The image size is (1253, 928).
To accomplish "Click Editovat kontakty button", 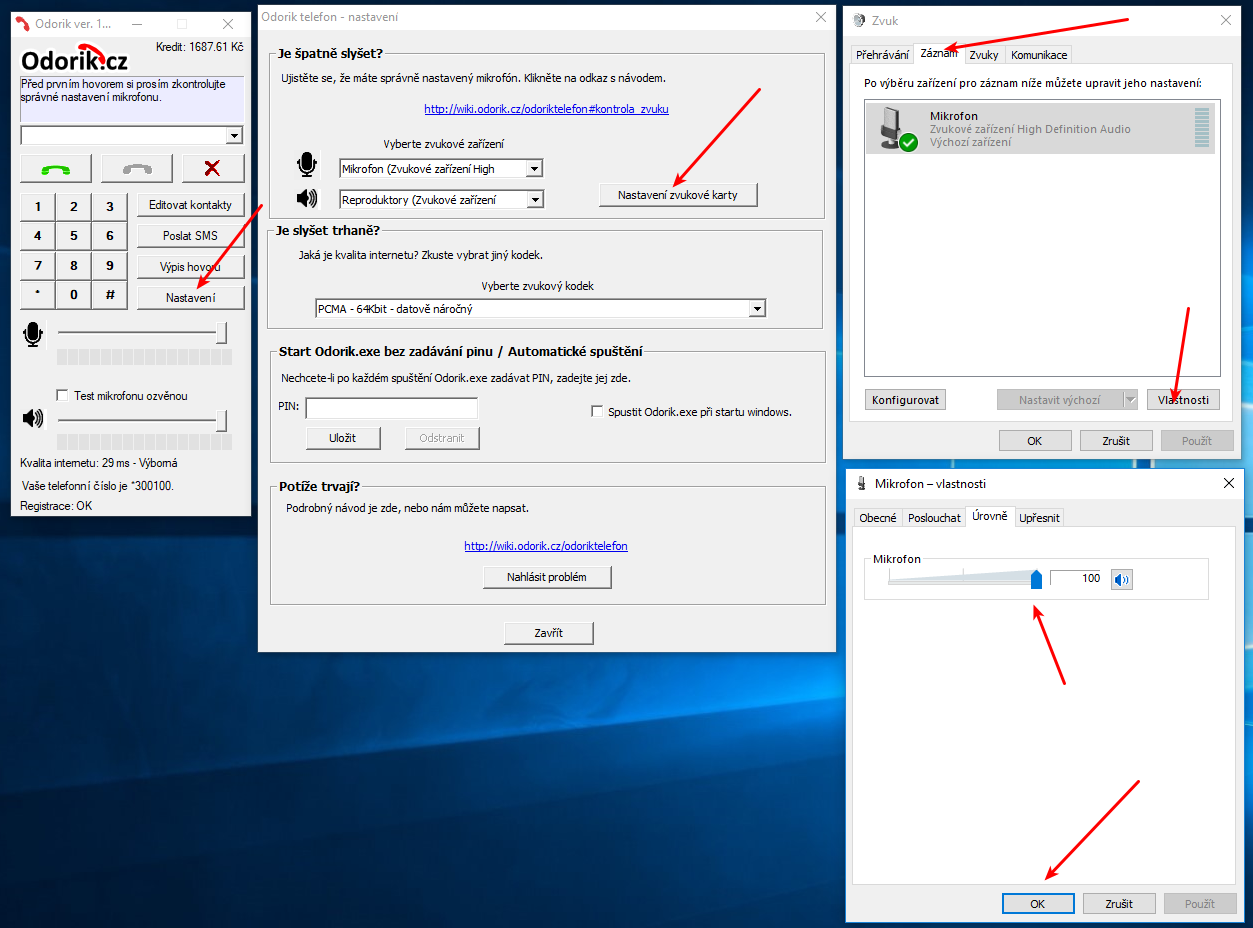I will tap(190, 205).
